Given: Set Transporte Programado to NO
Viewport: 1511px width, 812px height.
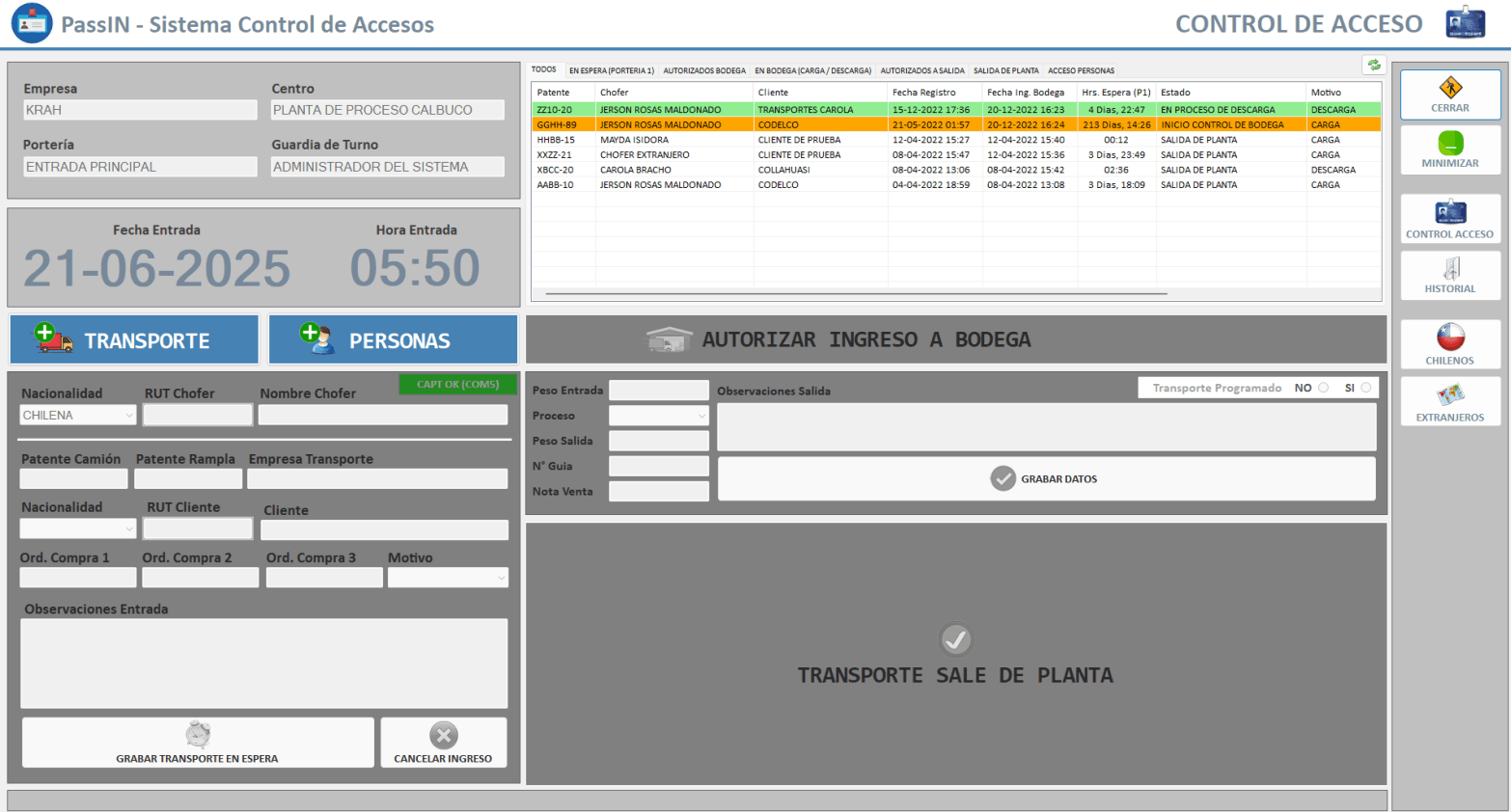Looking at the screenshot, I should 1324,388.
